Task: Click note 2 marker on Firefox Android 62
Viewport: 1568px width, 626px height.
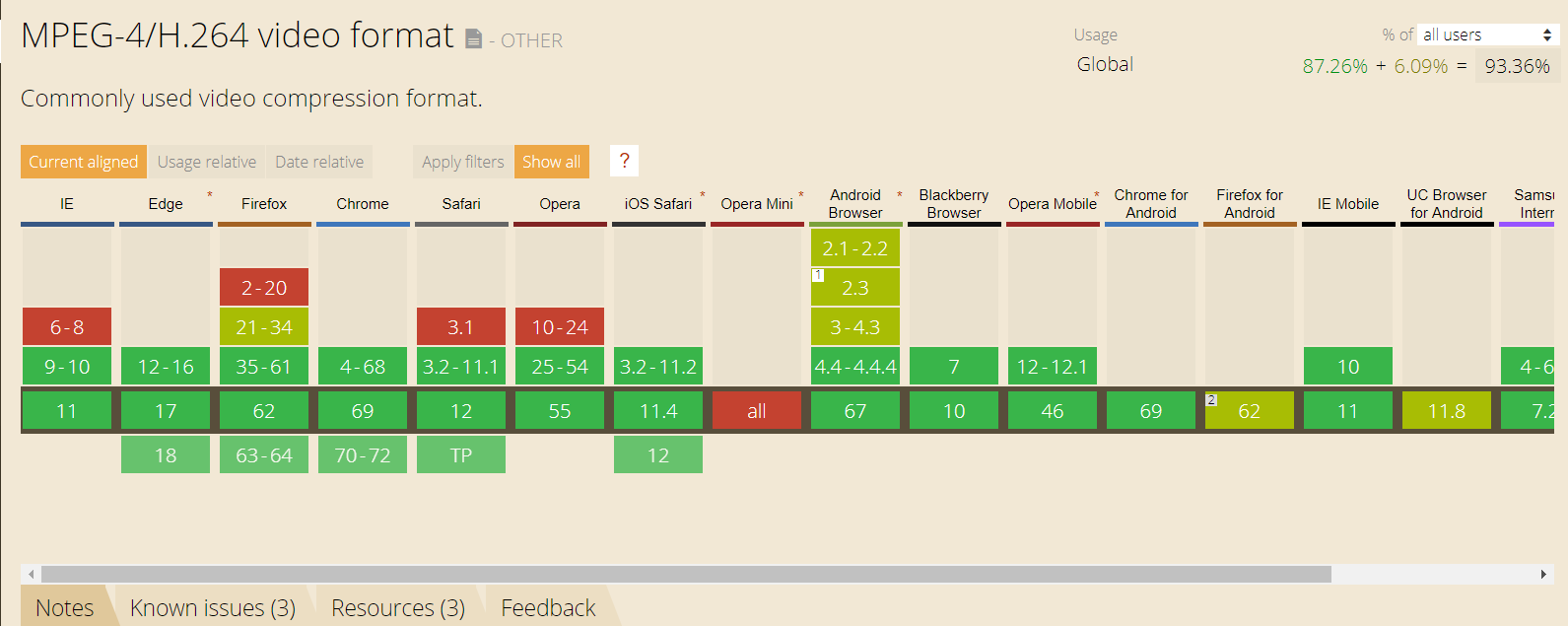Action: (1212, 399)
